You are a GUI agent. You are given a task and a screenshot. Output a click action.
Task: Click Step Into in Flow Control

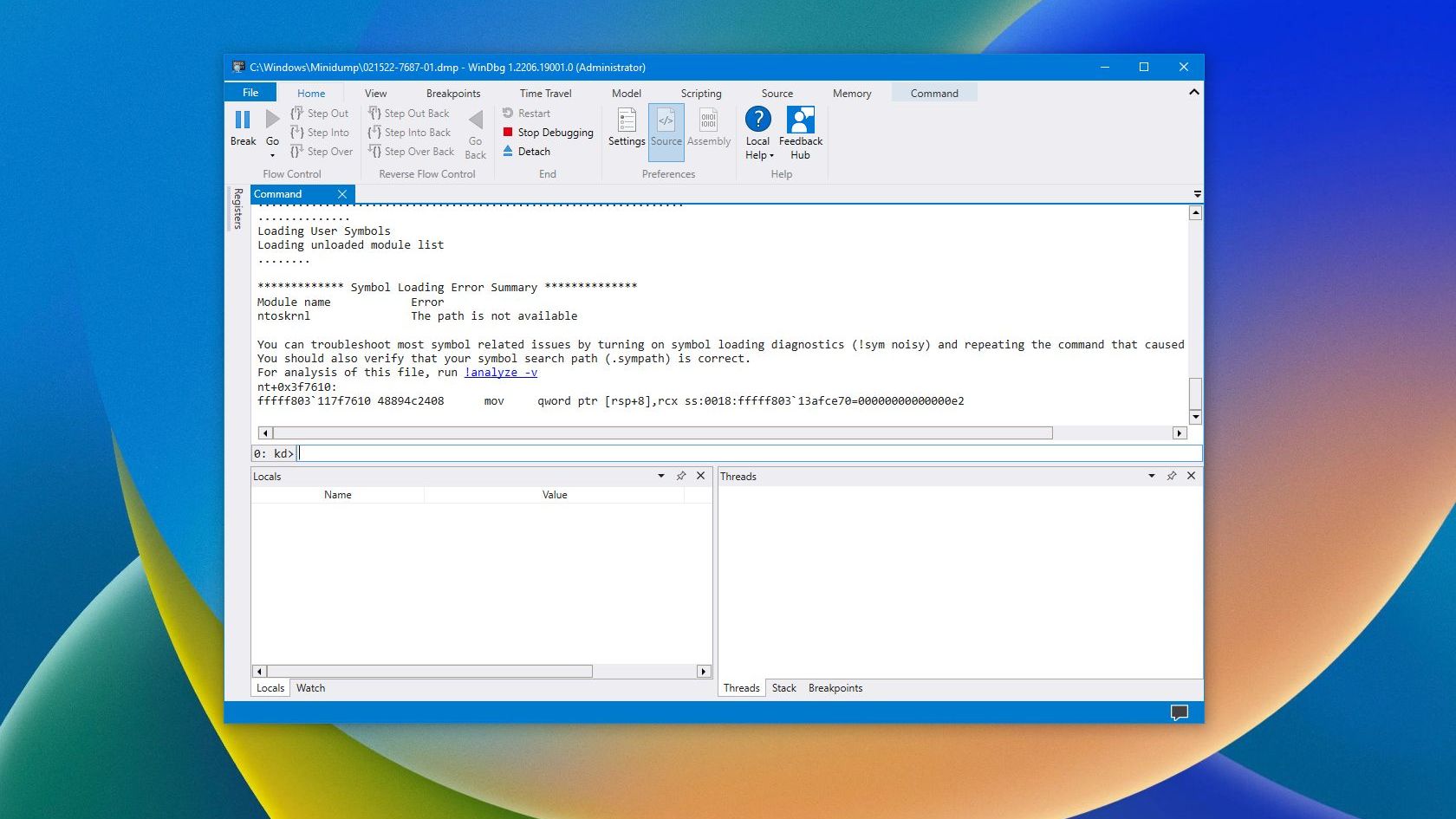coord(320,133)
